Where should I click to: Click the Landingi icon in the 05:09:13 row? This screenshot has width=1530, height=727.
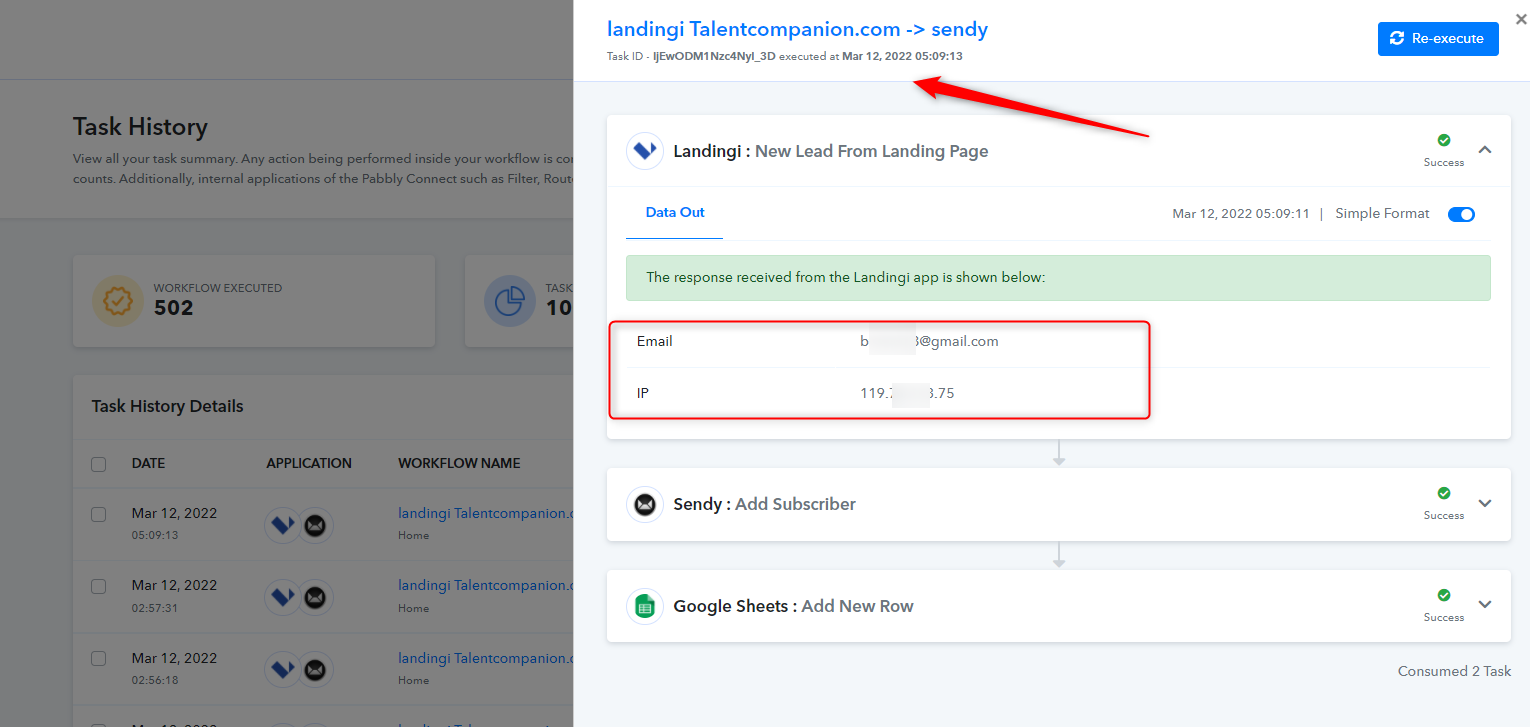tap(282, 524)
